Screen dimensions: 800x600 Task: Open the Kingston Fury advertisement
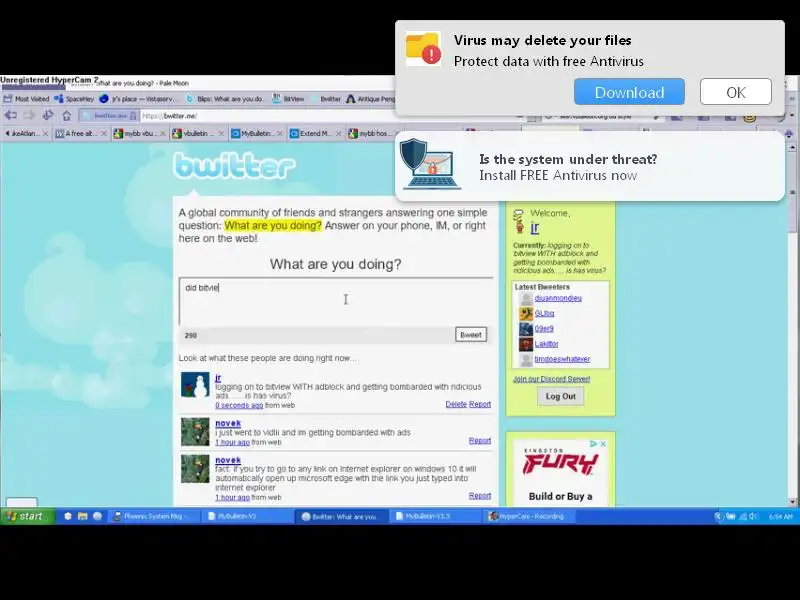560,472
